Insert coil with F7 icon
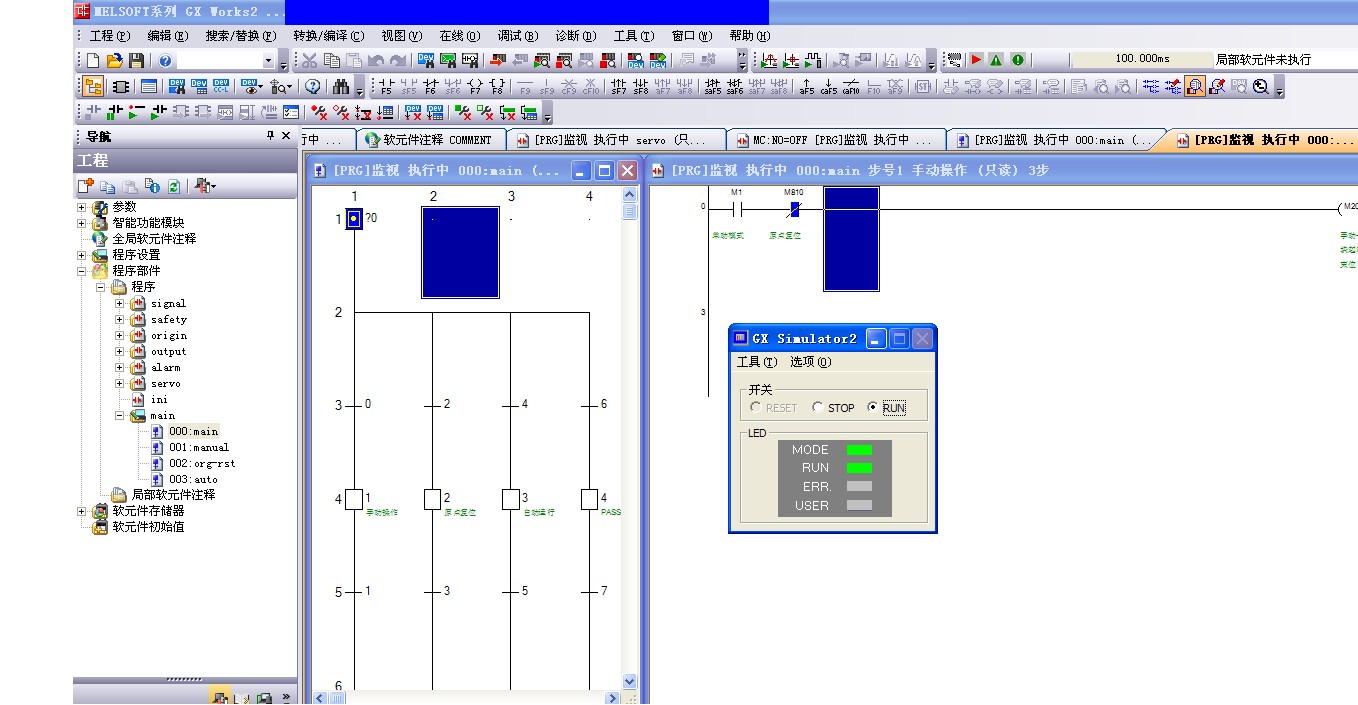The width and height of the screenshot is (1358, 705). tap(474, 87)
